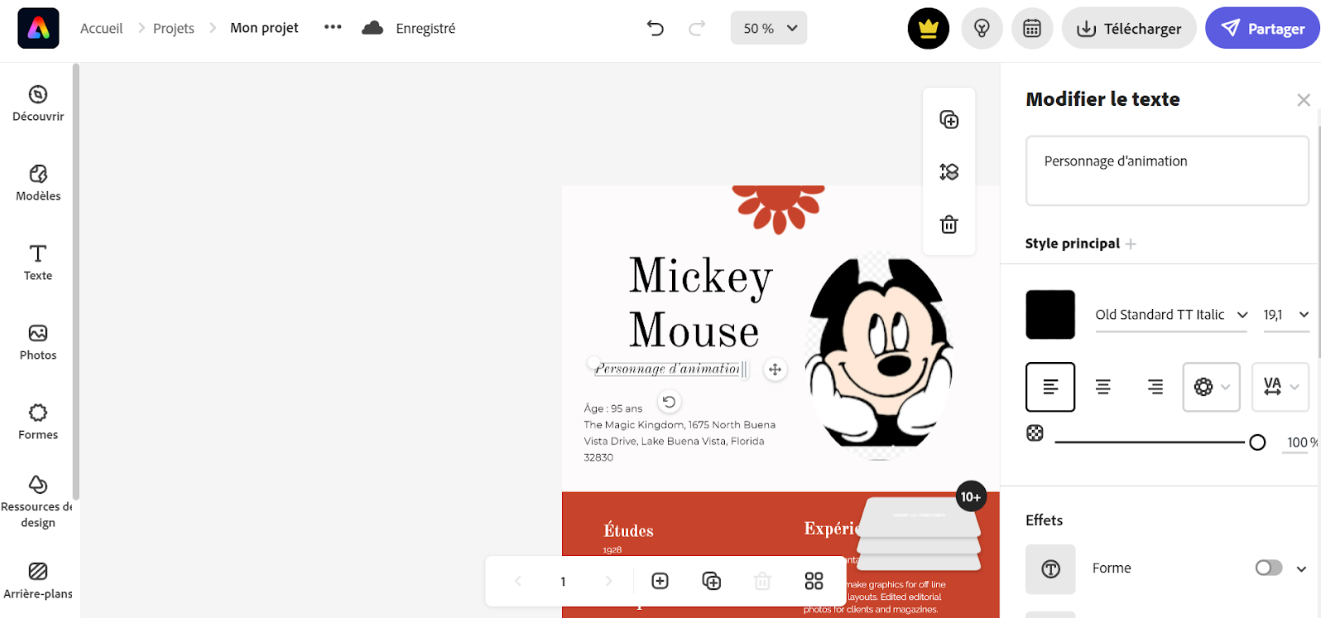Delete selected element with trash icon
The width and height of the screenshot is (1328, 626).
tap(949, 224)
